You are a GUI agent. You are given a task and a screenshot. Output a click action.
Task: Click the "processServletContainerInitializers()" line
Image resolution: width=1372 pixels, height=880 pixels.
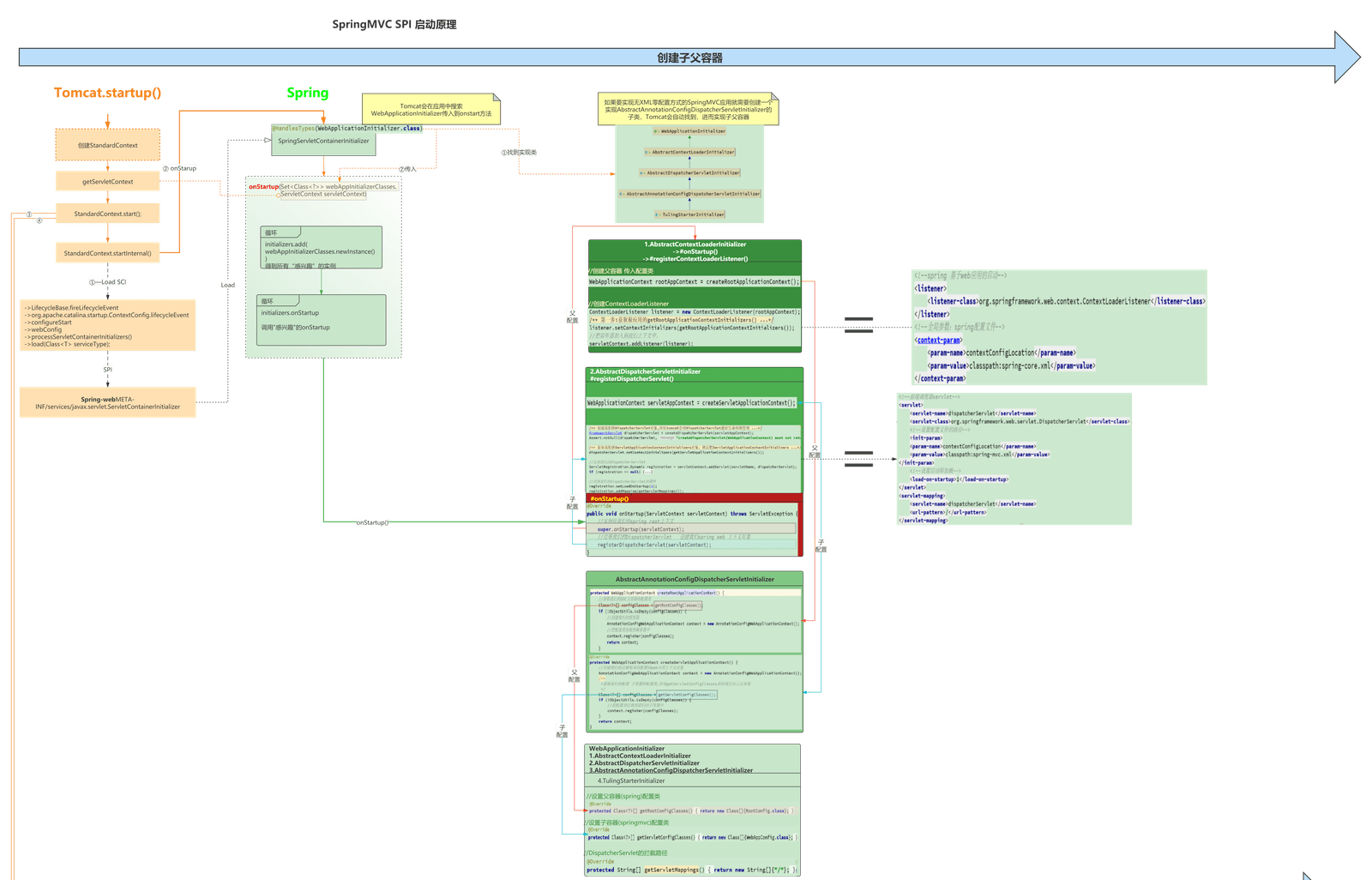tap(78, 337)
